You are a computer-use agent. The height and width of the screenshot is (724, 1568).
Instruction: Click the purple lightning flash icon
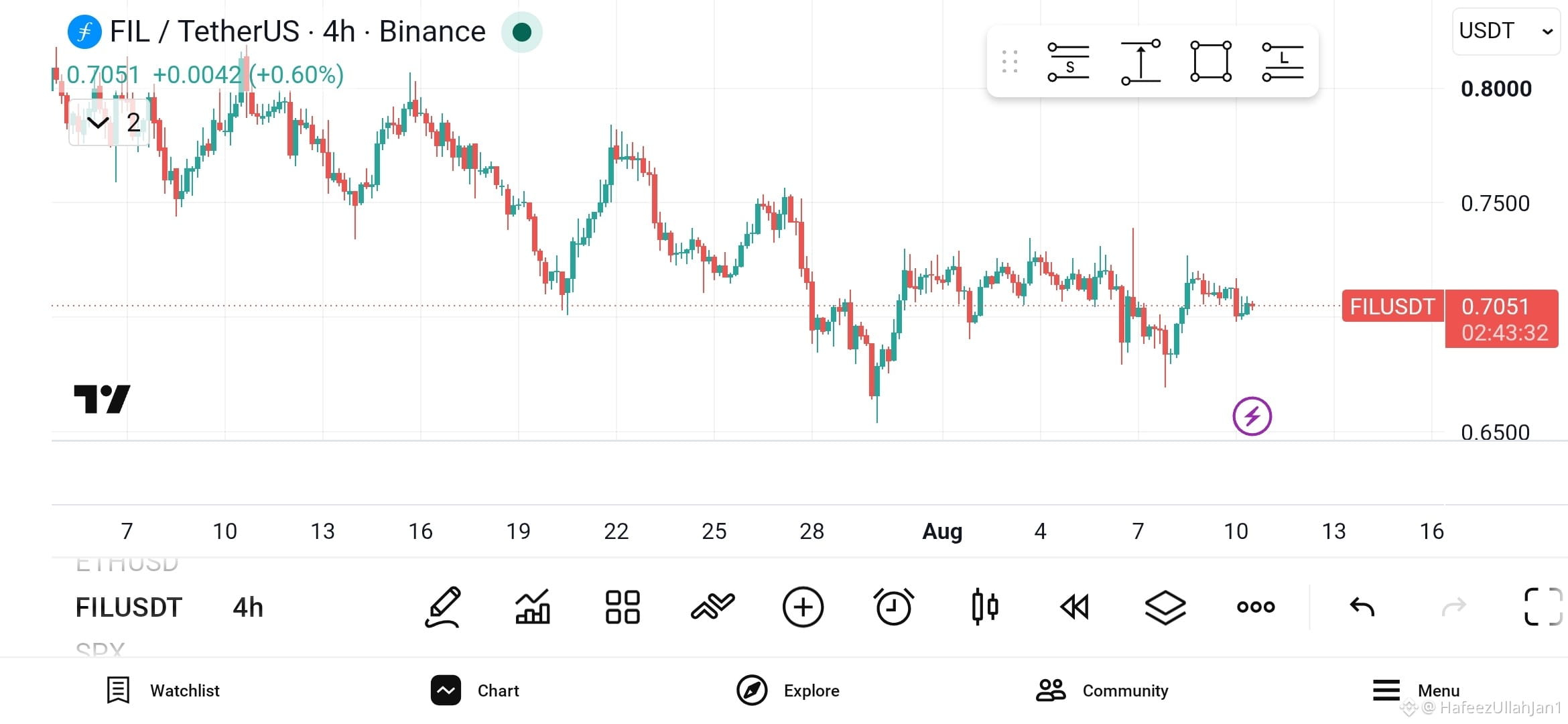pos(1252,416)
